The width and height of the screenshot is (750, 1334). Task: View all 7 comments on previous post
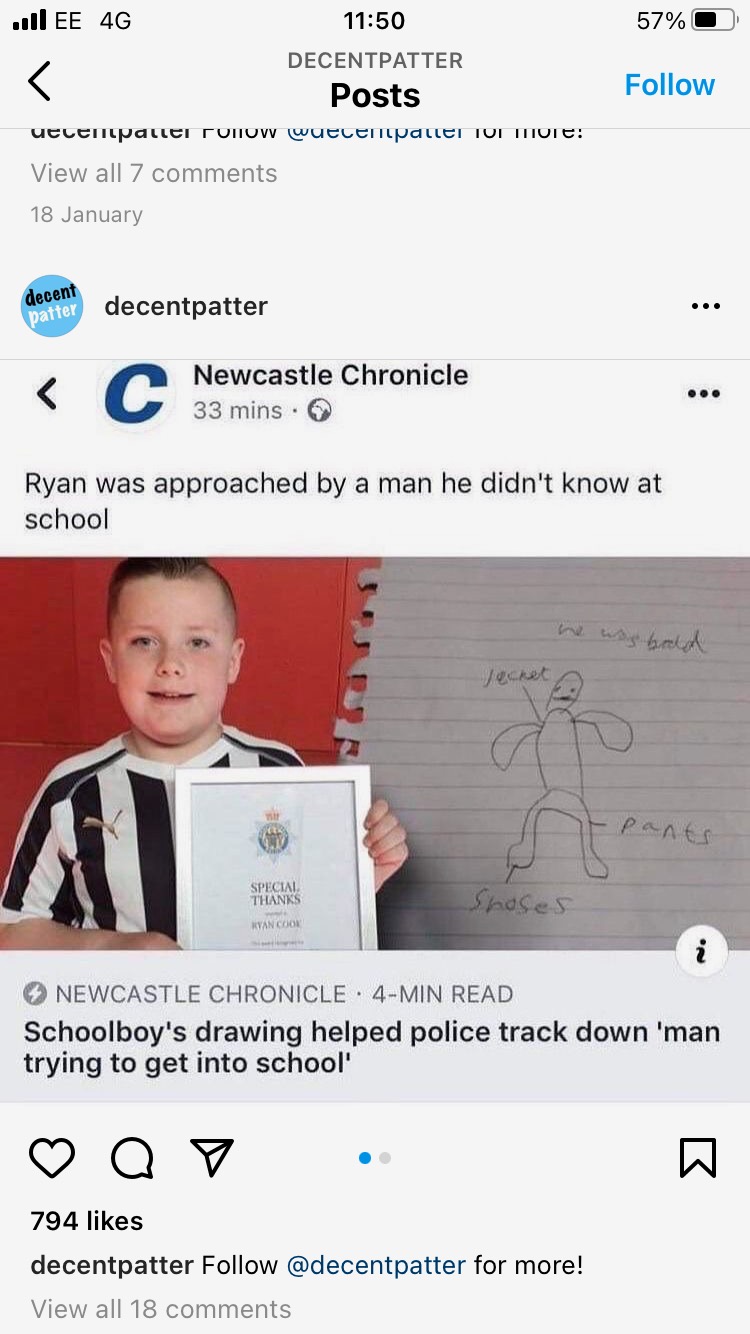154,173
